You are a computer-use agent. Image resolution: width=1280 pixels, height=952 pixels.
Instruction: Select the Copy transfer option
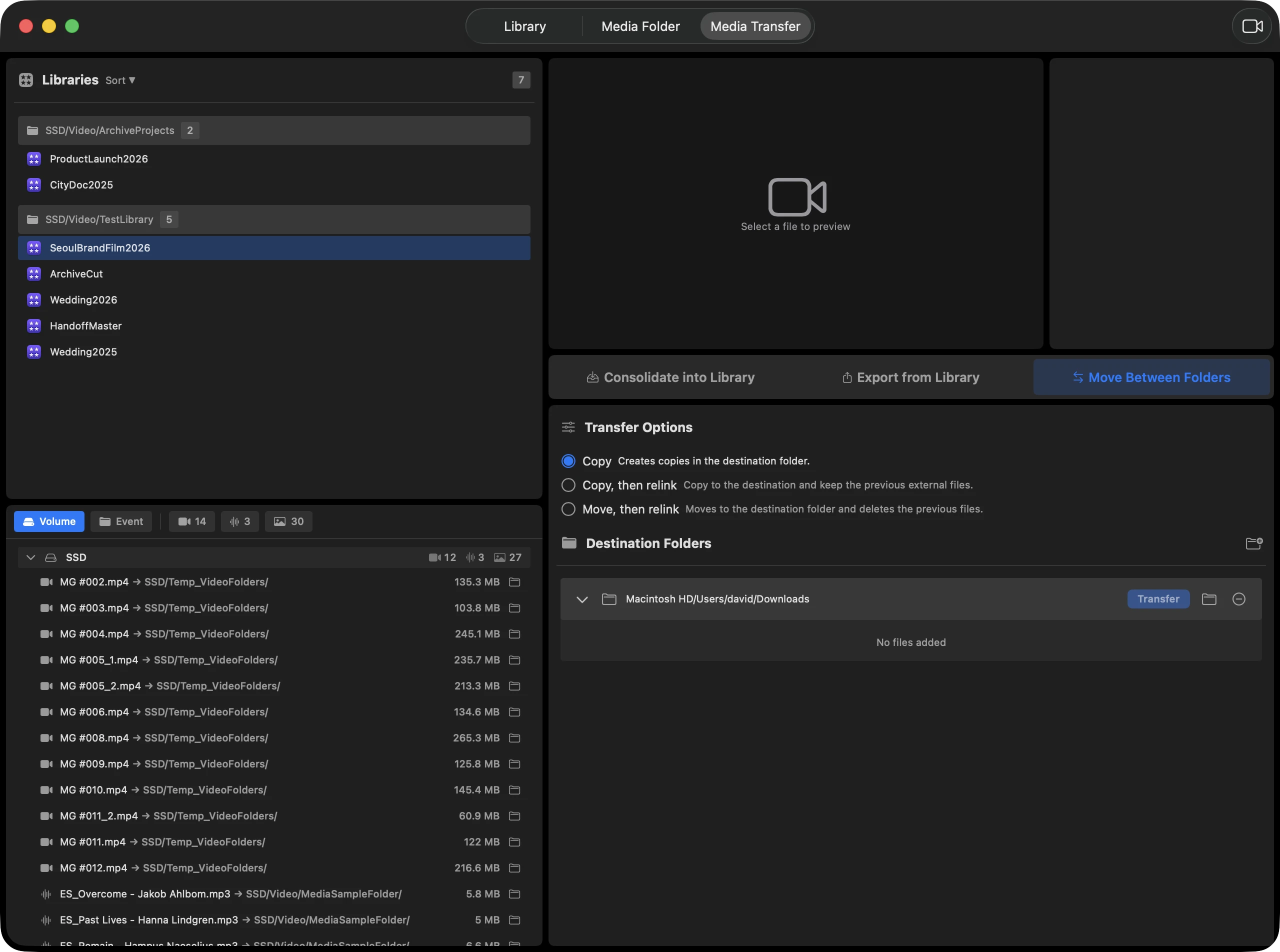[x=568, y=461]
